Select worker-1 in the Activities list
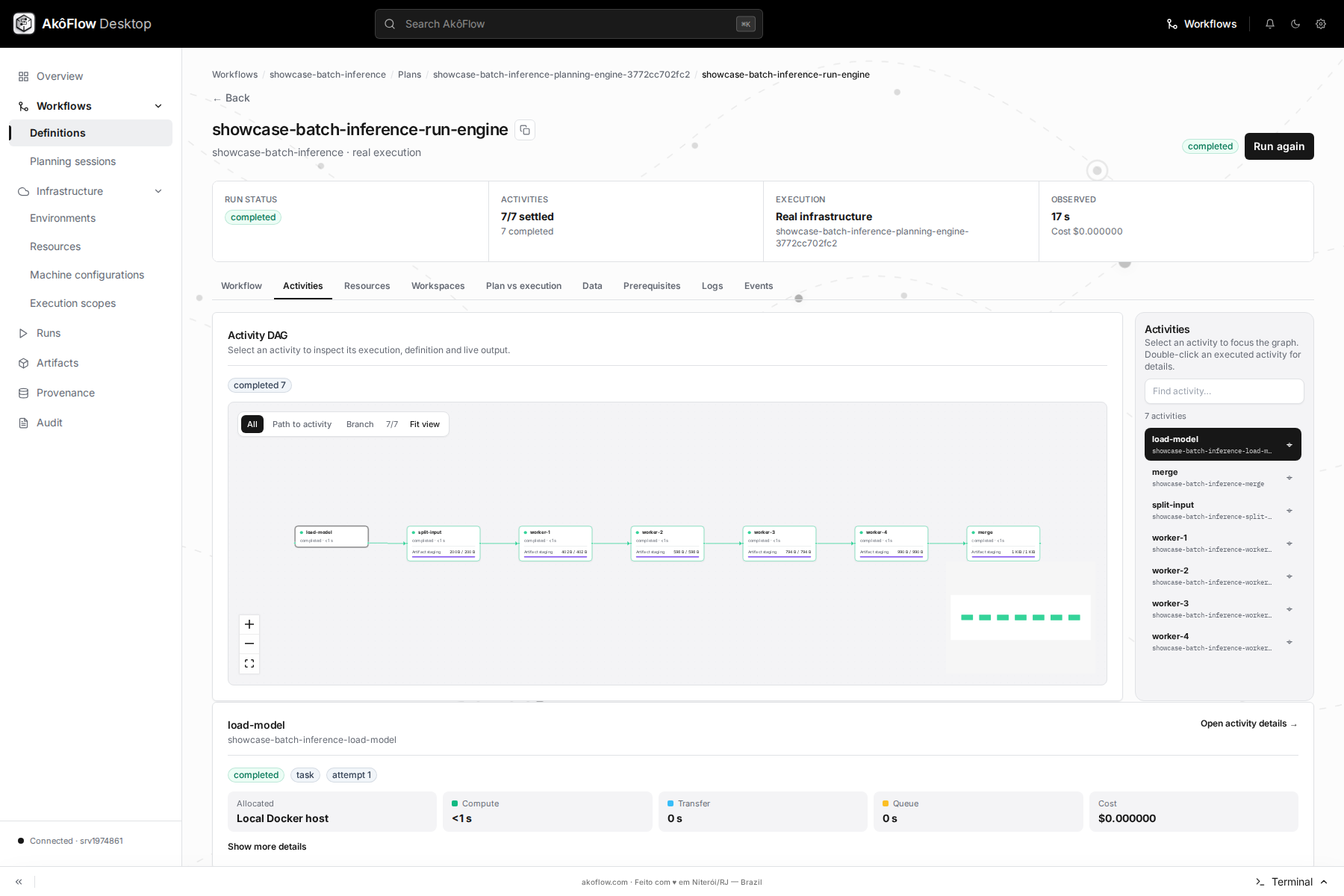1344x896 pixels. click(x=1223, y=543)
